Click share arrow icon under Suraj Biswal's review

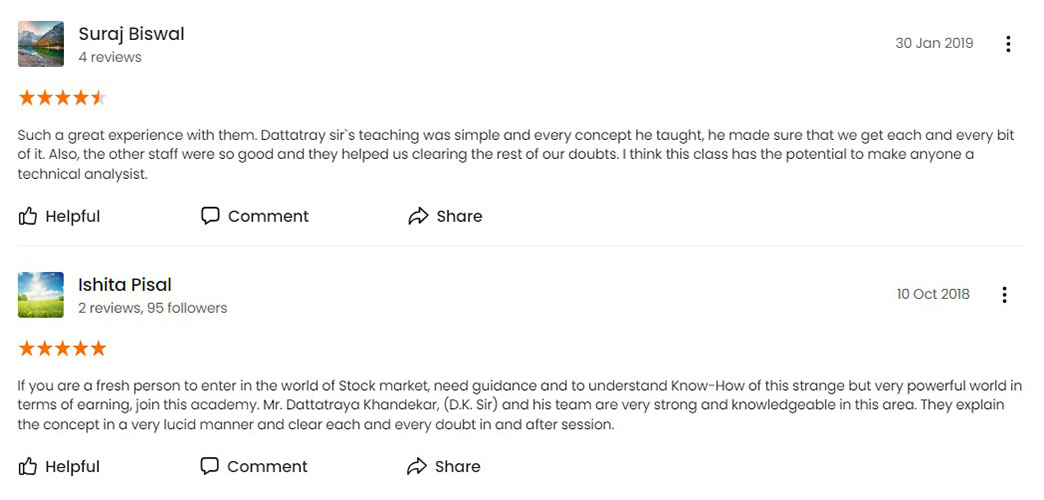click(x=418, y=216)
